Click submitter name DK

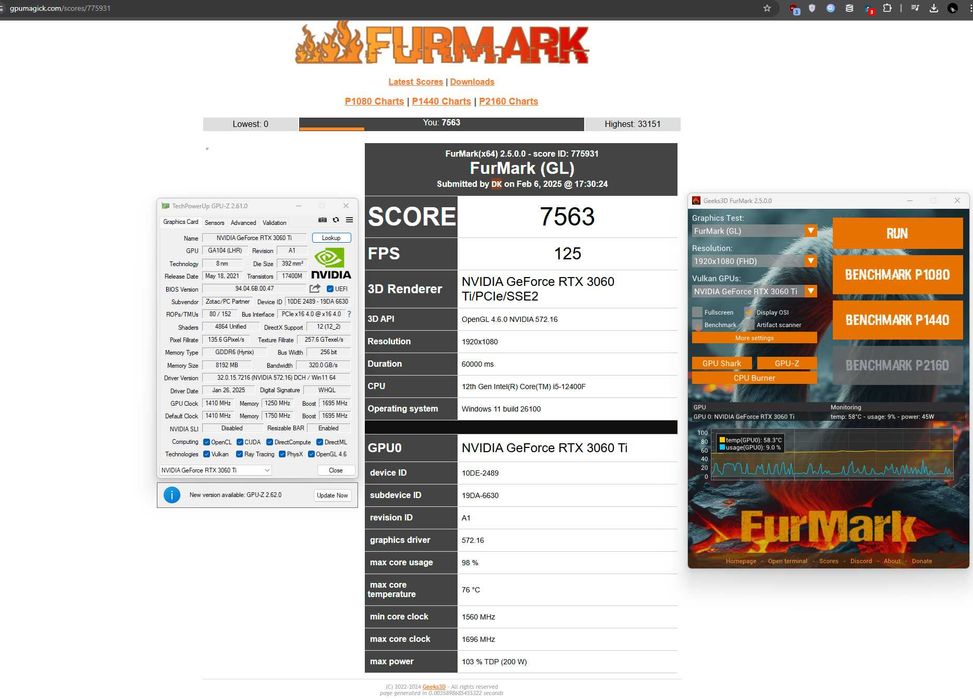tap(496, 184)
